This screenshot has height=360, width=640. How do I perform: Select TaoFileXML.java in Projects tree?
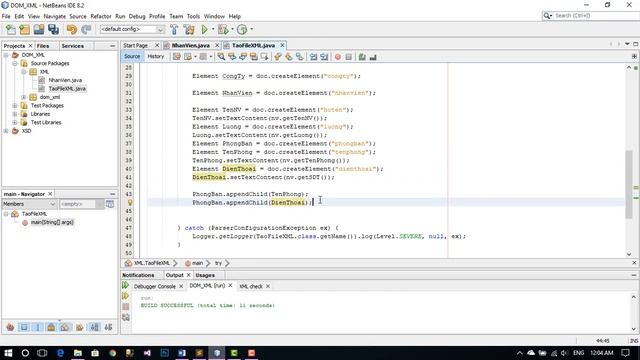click(x=67, y=89)
